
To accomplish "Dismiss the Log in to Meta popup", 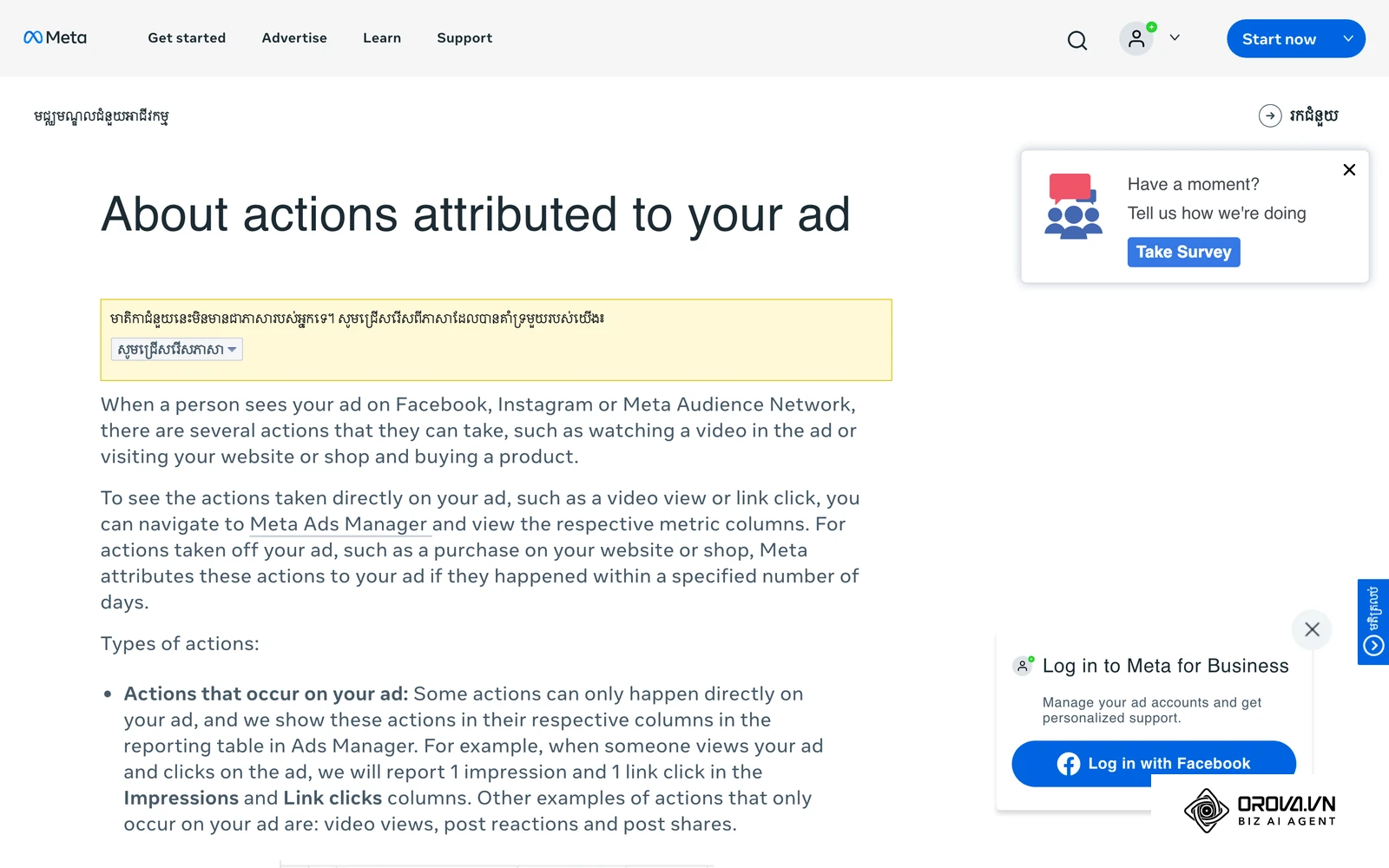I will coord(1312,629).
